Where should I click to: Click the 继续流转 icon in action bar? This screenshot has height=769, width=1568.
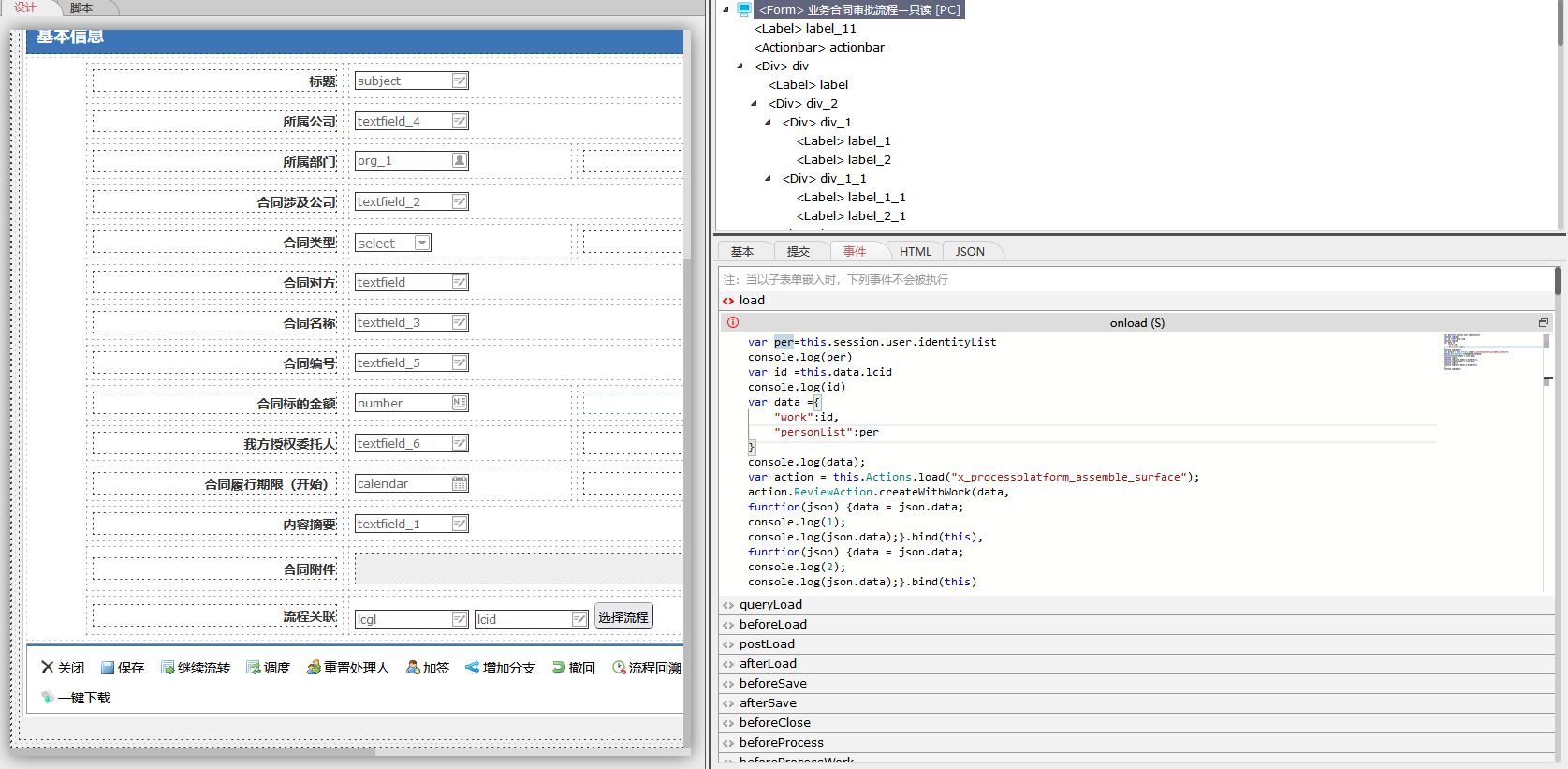pos(168,668)
